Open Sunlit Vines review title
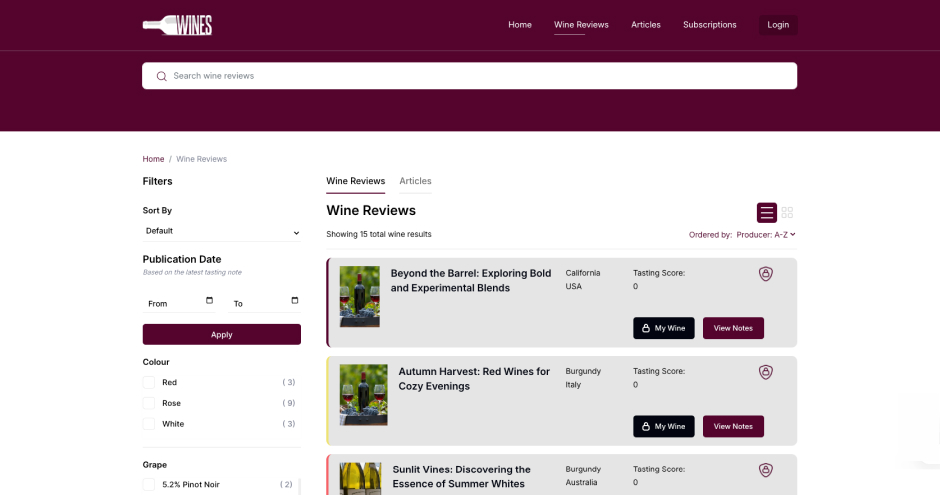The width and height of the screenshot is (940, 495). 462,476
